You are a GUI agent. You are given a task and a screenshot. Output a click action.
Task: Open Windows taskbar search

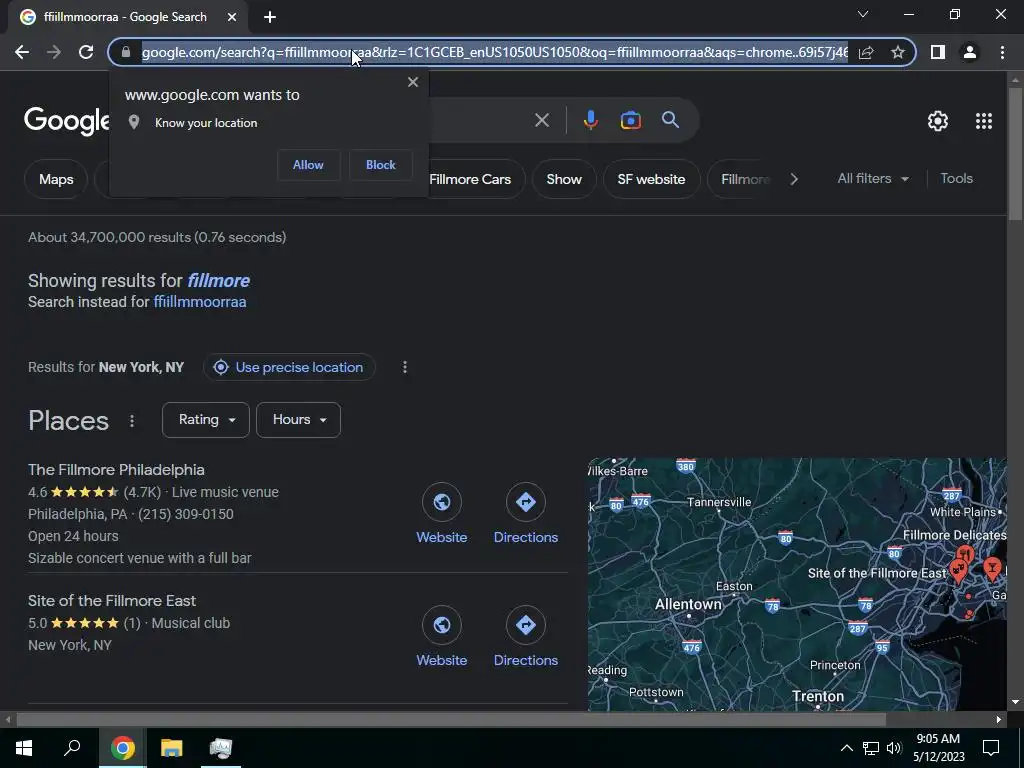tap(72, 748)
